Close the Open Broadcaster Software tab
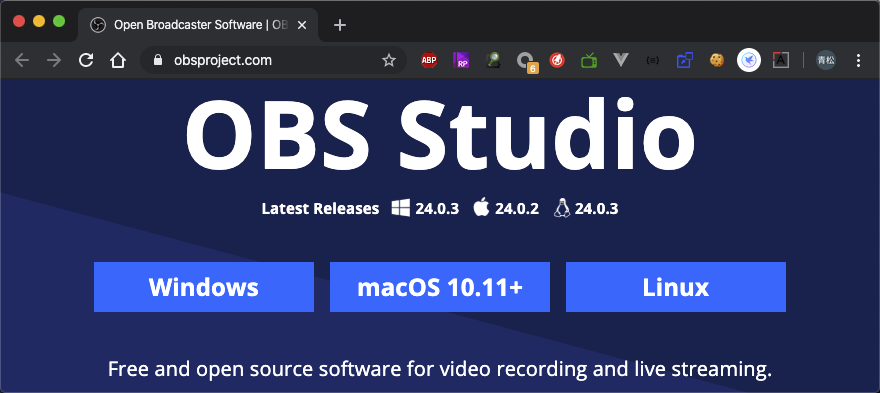880x393 pixels. pos(302,25)
